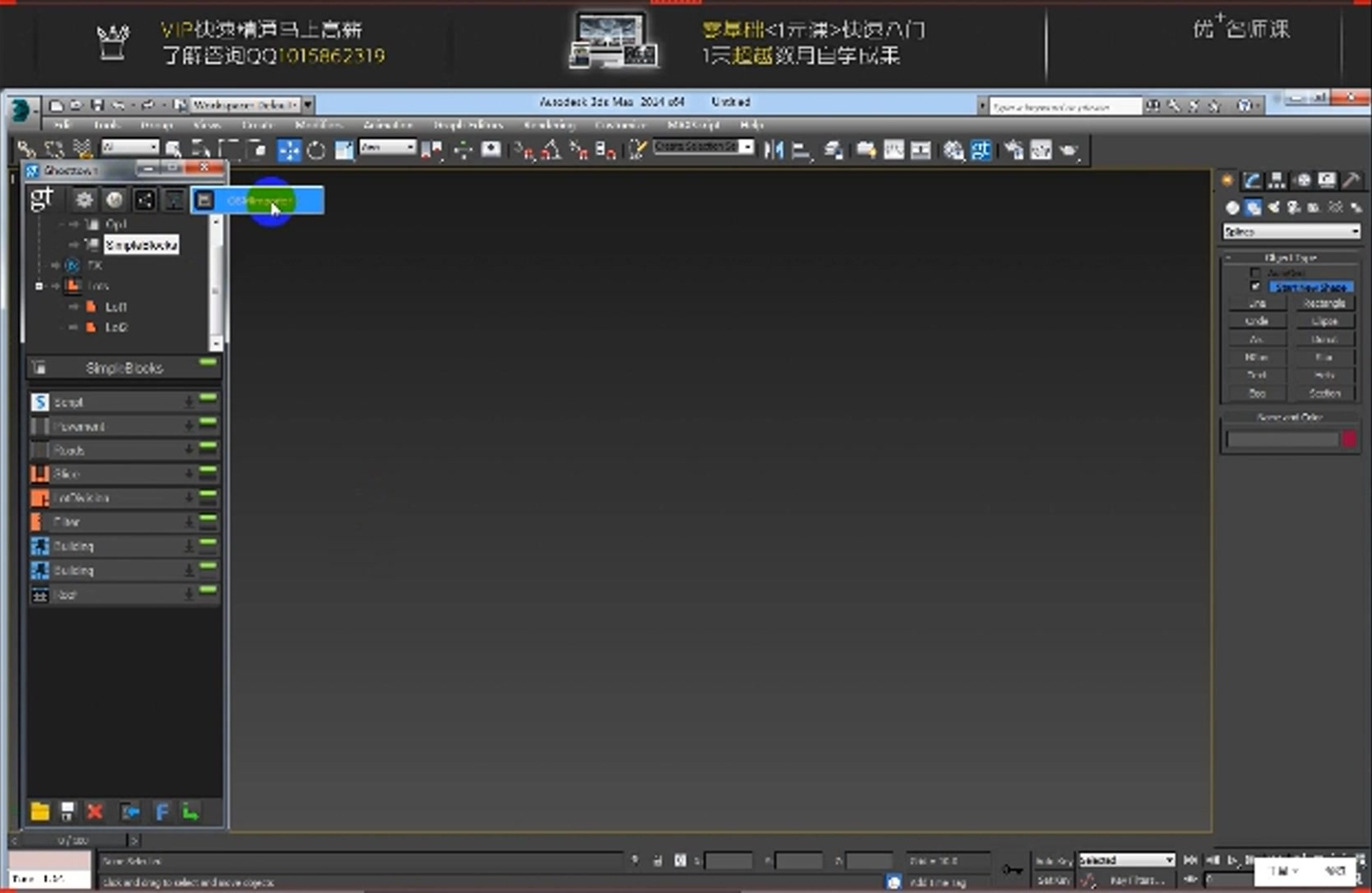Select the Geometry category sphere icon
Image resolution: width=1372 pixels, height=893 pixels.
point(1232,208)
